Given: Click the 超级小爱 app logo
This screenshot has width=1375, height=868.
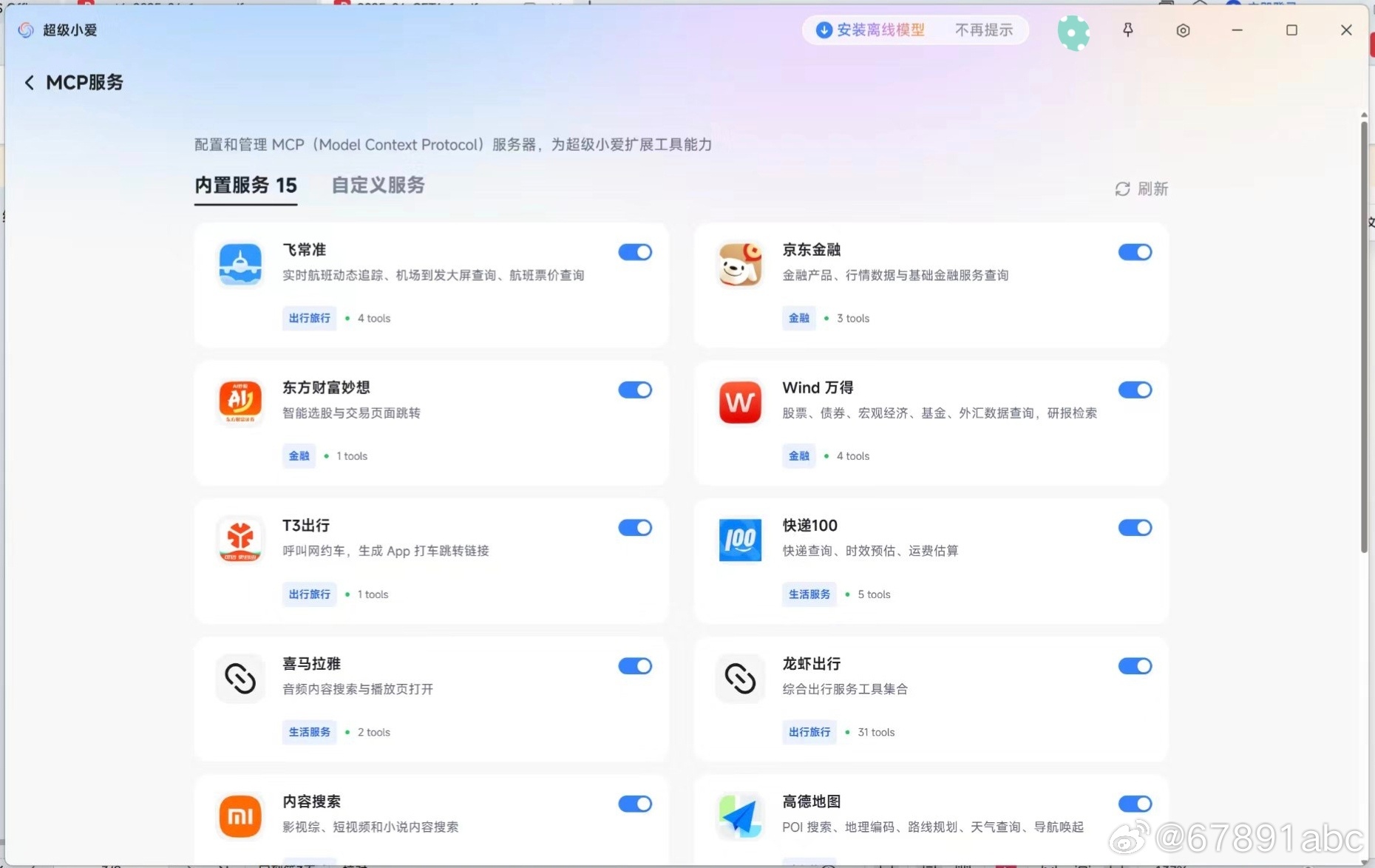Looking at the screenshot, I should click(26, 30).
